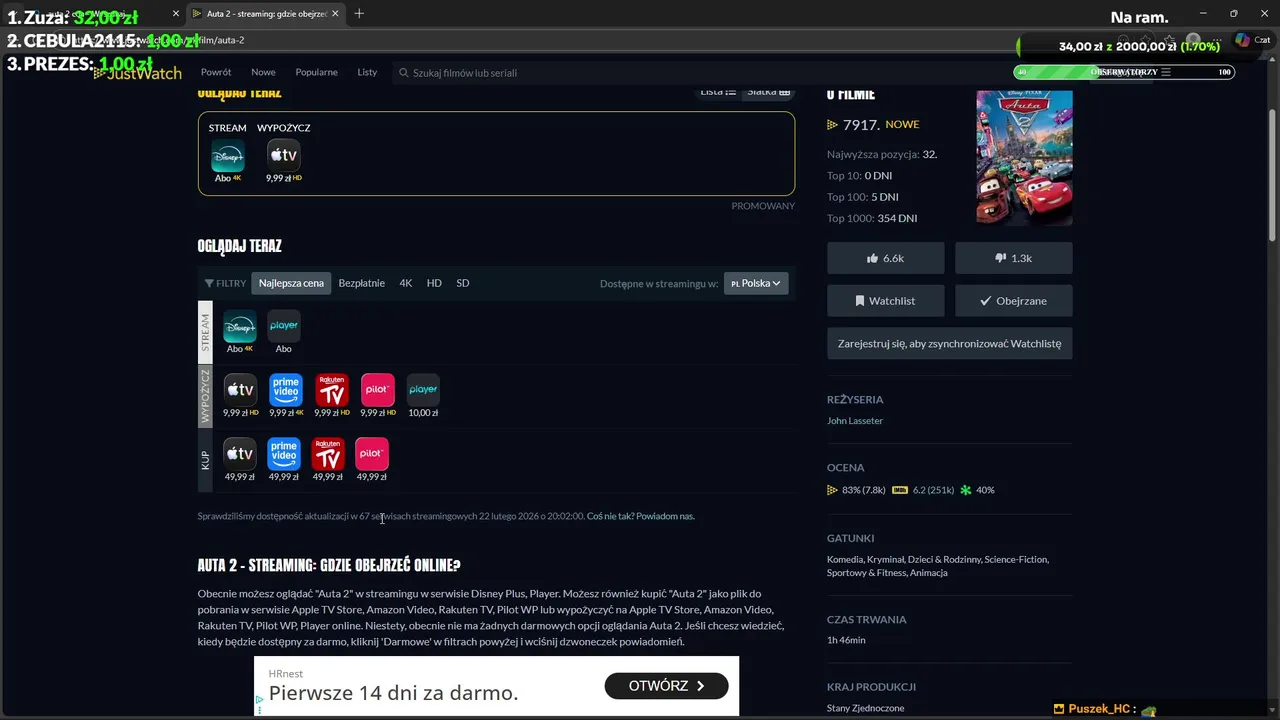1280x720 pixels.
Task: Dislike the movie with thumbs down 1.3k
Action: (1013, 258)
